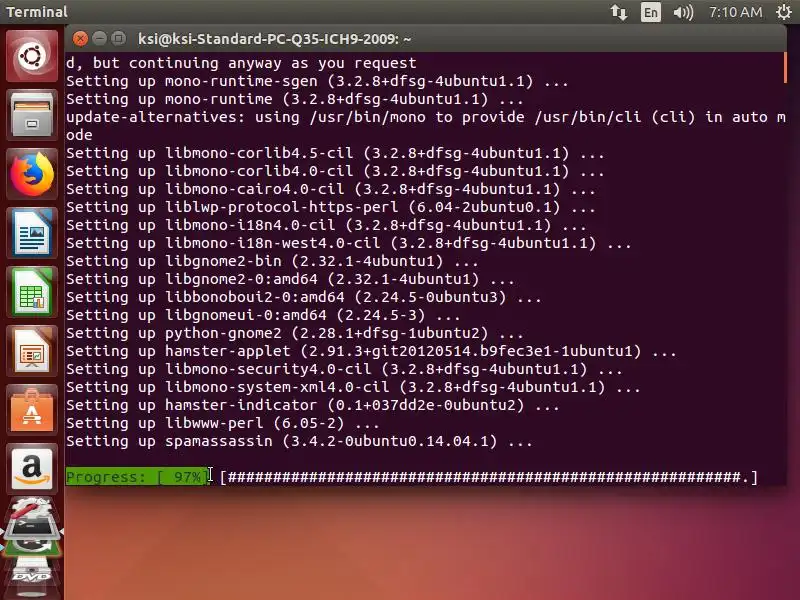Open the sound volume indicator
This screenshot has width=800, height=600.
(683, 12)
